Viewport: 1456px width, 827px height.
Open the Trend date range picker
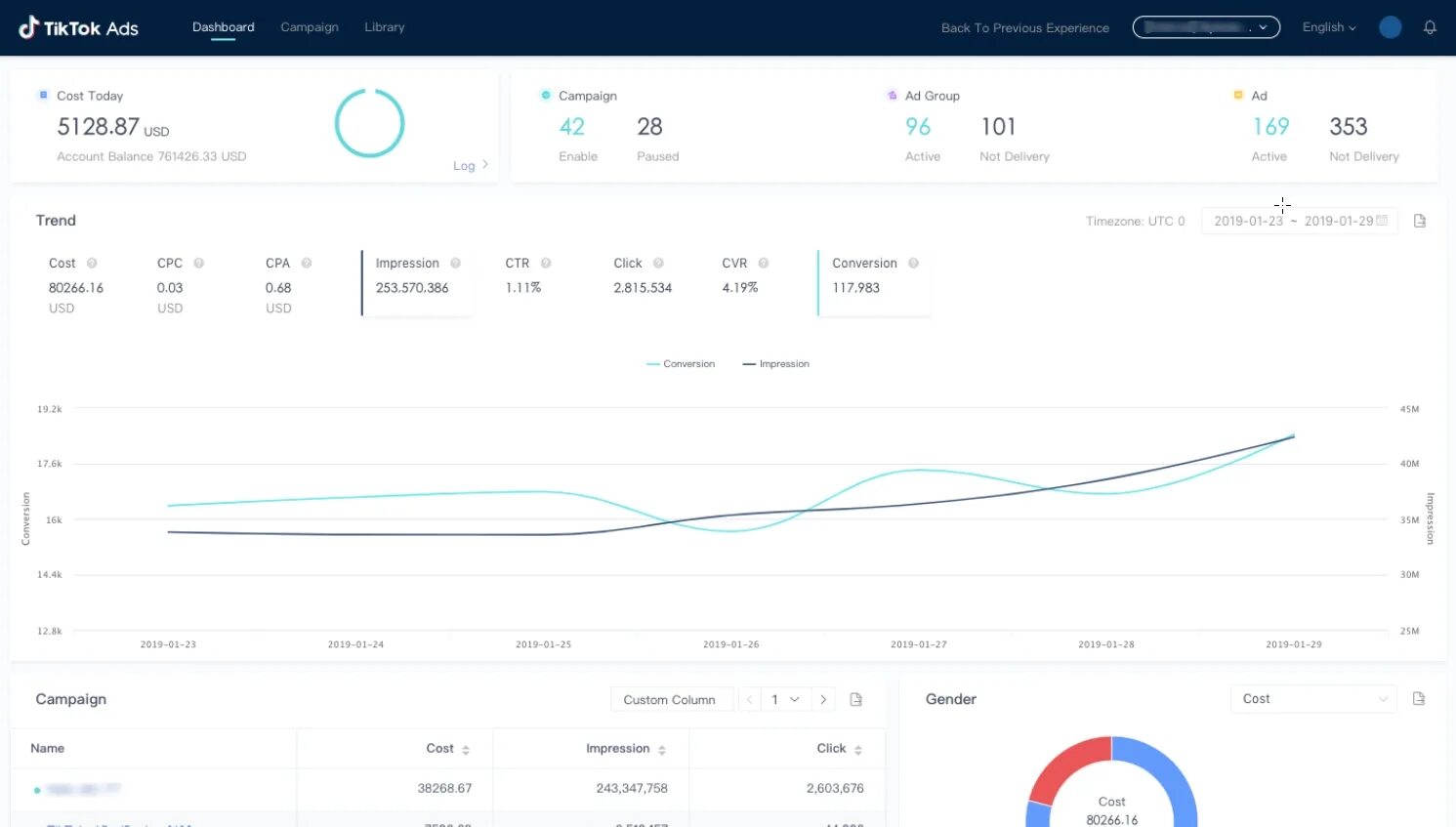coord(1300,221)
